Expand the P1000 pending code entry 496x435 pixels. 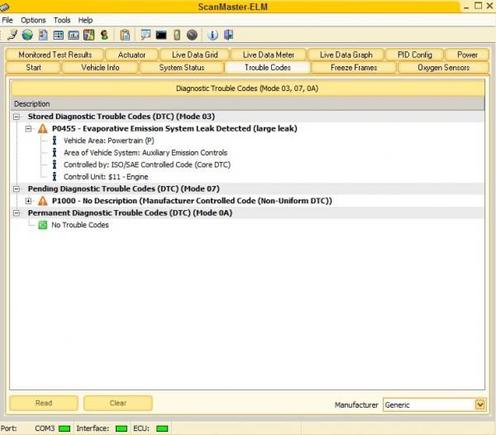(x=29, y=201)
